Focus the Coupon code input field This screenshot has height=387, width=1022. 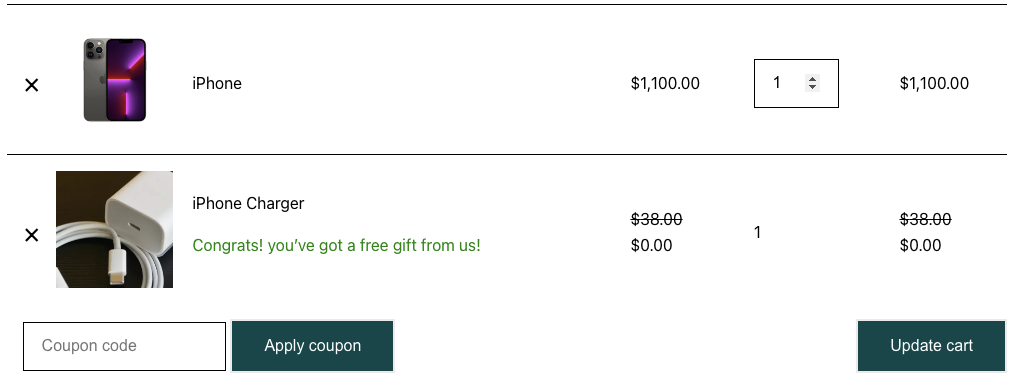tap(124, 346)
